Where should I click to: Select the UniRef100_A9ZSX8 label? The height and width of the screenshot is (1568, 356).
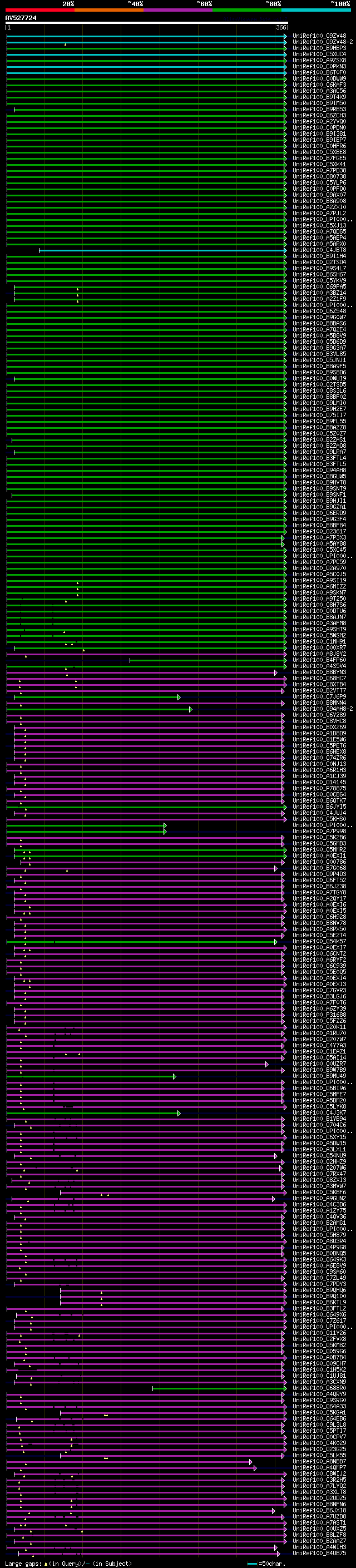point(319,60)
